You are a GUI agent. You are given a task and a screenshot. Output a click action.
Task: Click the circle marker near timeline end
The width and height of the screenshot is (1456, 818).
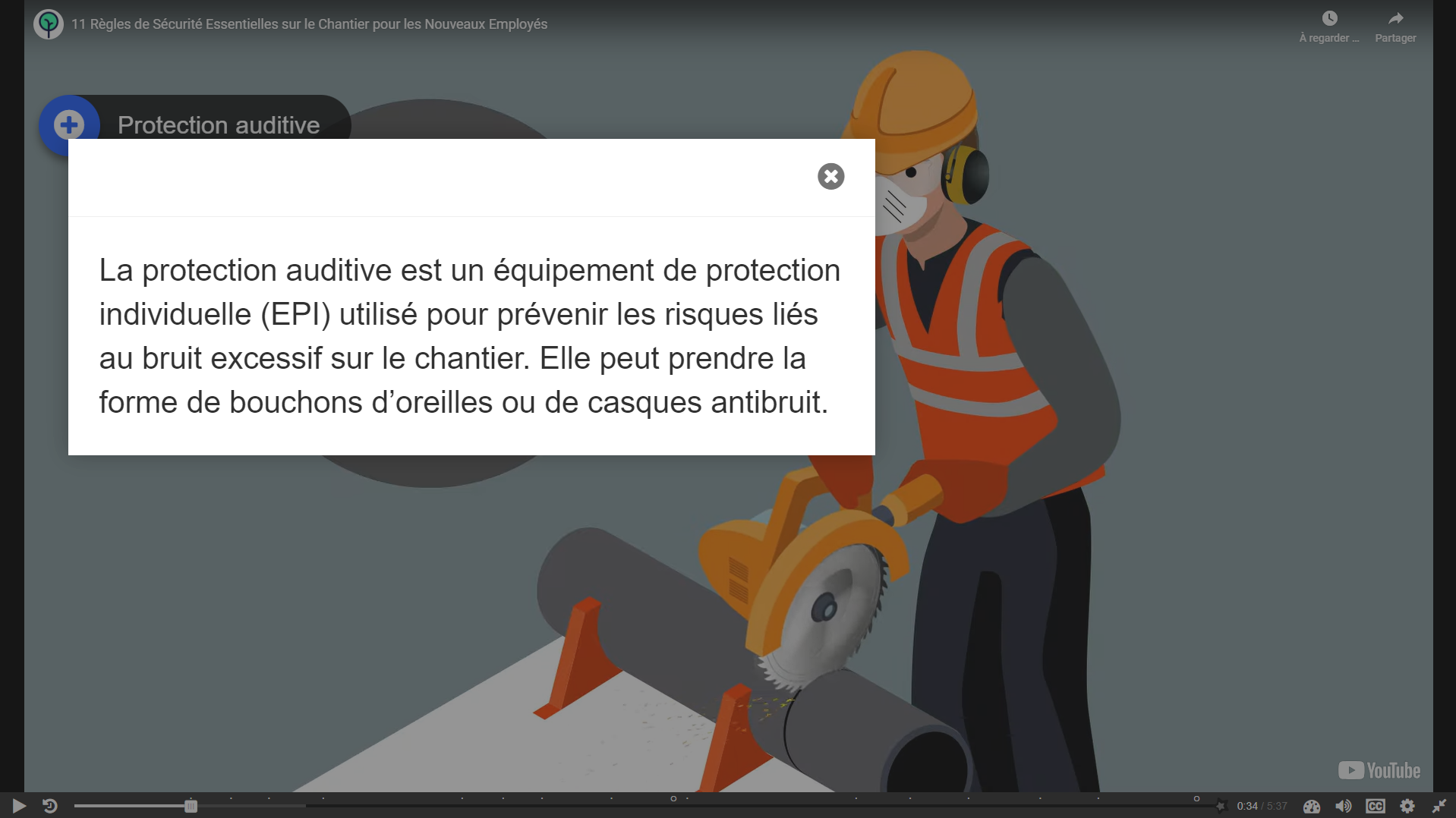(1197, 798)
